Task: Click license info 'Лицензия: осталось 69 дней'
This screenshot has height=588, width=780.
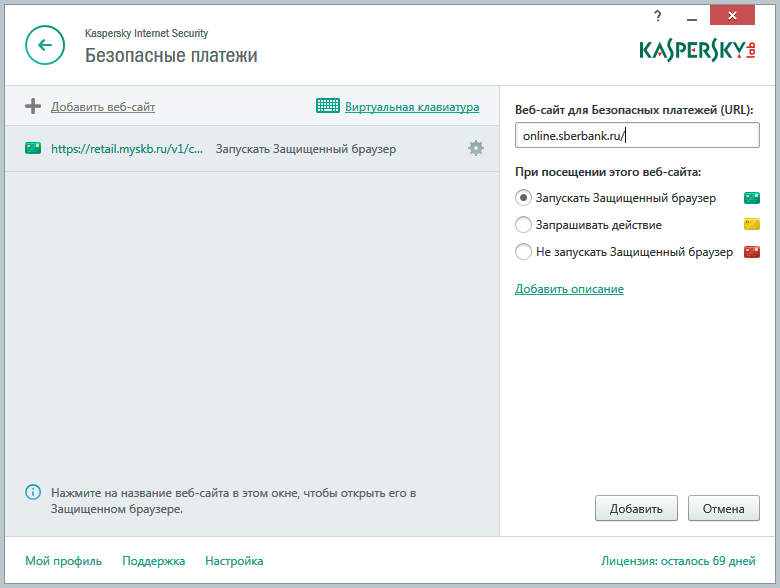Action: pos(678,561)
